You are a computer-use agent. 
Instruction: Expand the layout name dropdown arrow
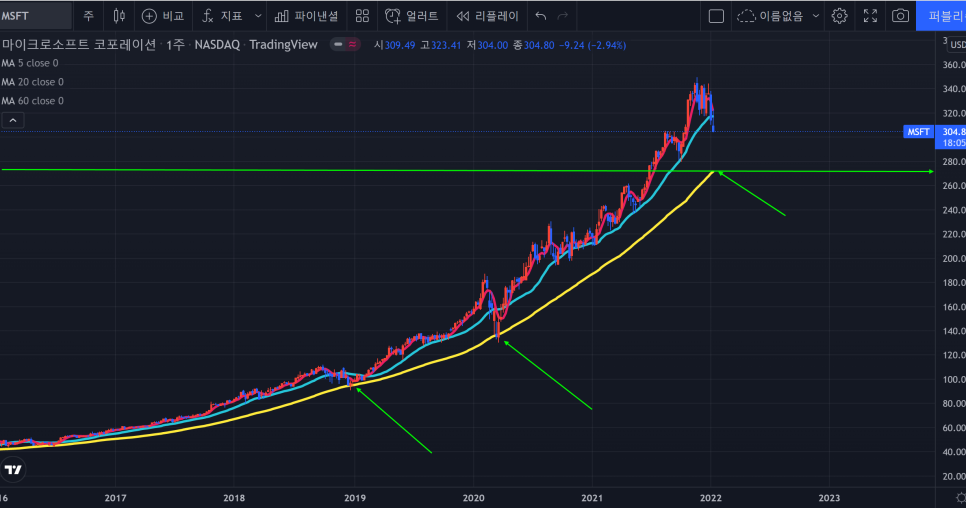click(x=816, y=16)
